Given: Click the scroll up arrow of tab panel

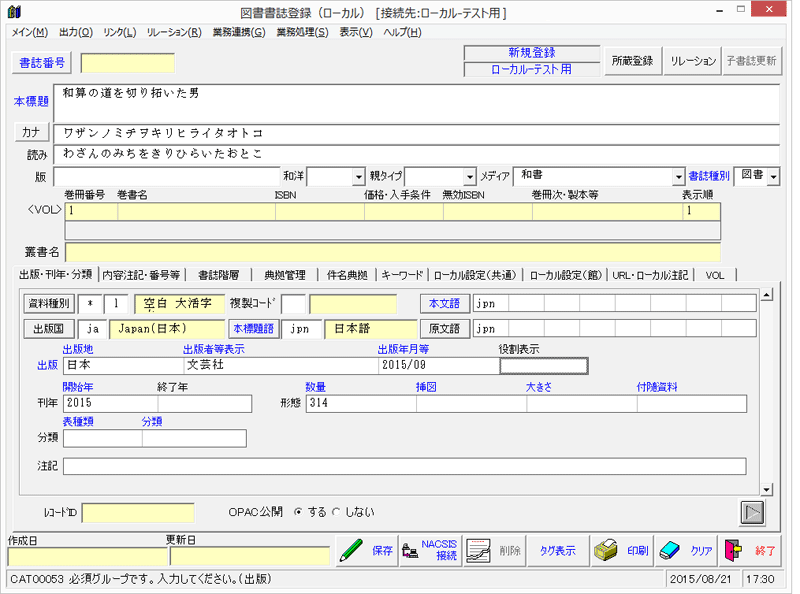Looking at the screenshot, I should point(766,295).
